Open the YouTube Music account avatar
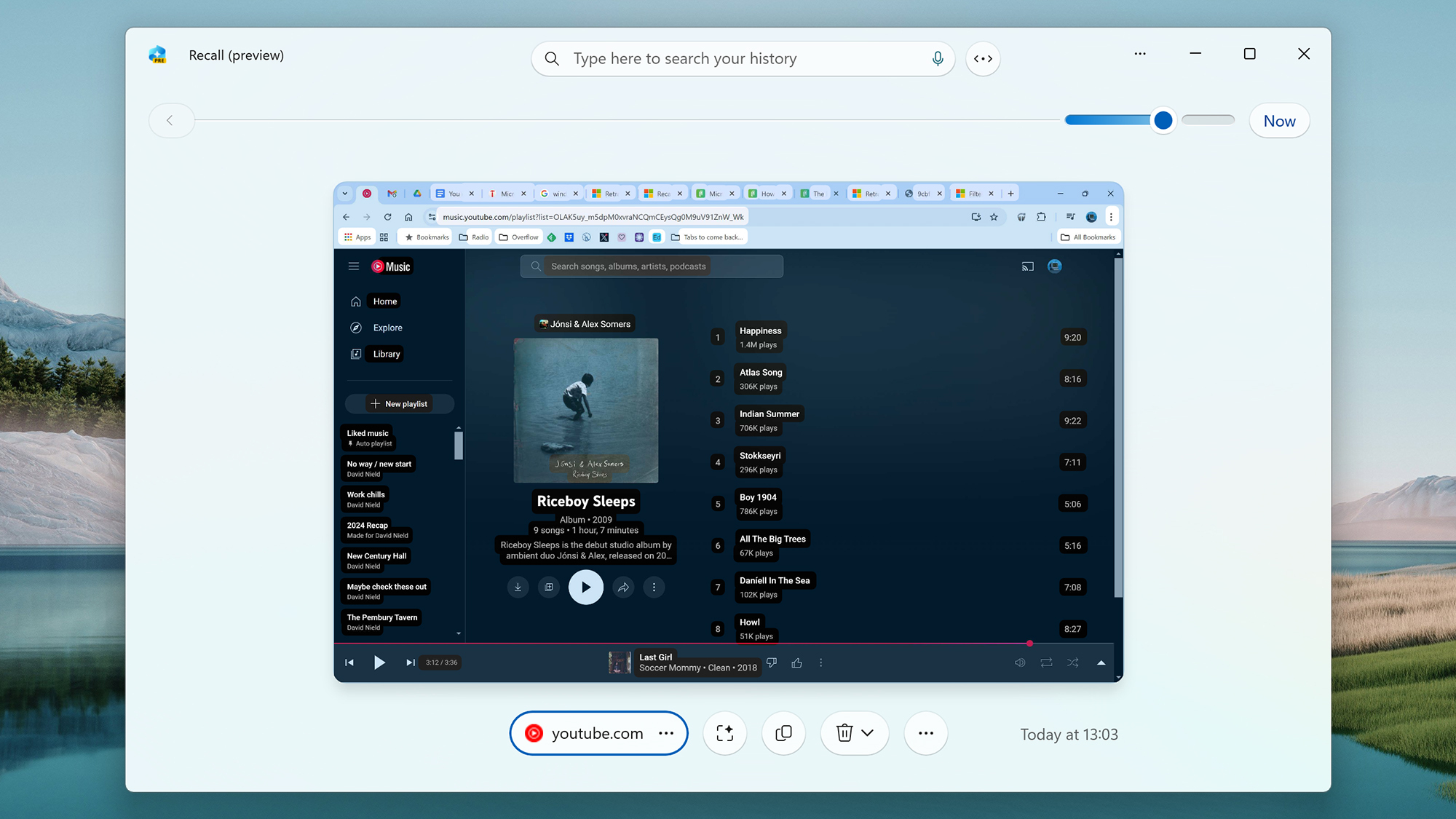The width and height of the screenshot is (1456, 819). click(x=1054, y=266)
